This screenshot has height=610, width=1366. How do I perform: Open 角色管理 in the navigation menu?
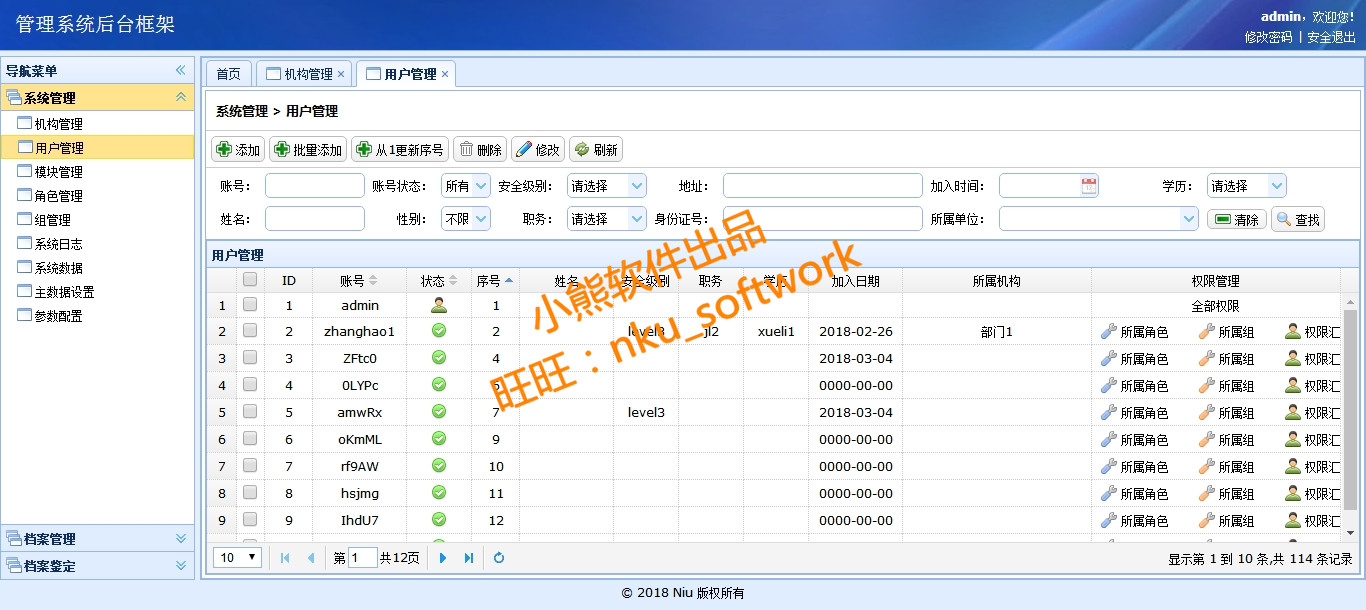[58, 196]
